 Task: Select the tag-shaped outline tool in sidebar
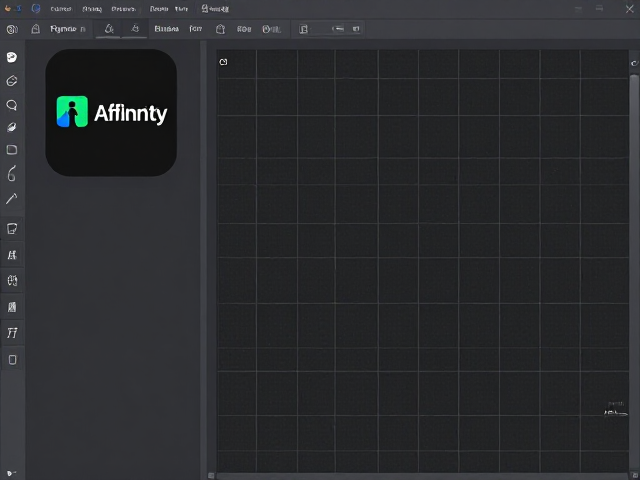[x=12, y=81]
